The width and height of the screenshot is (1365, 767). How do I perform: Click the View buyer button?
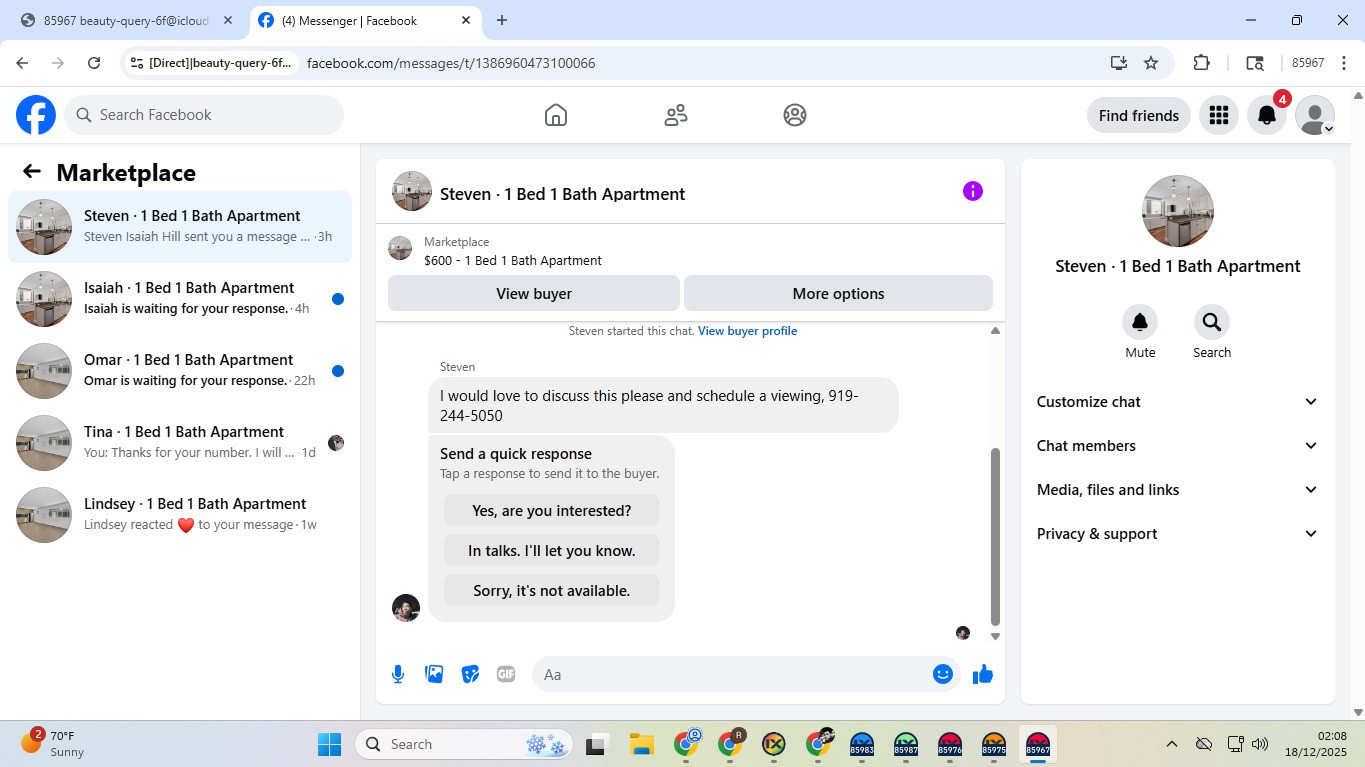[x=534, y=294]
